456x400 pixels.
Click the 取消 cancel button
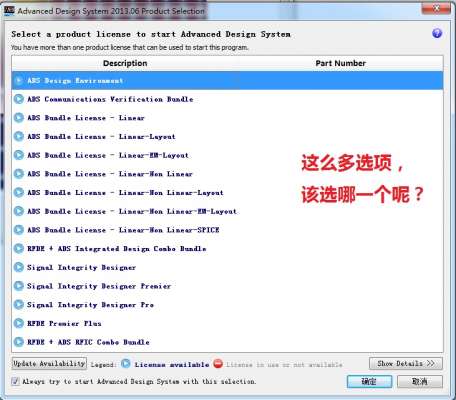pos(420,381)
